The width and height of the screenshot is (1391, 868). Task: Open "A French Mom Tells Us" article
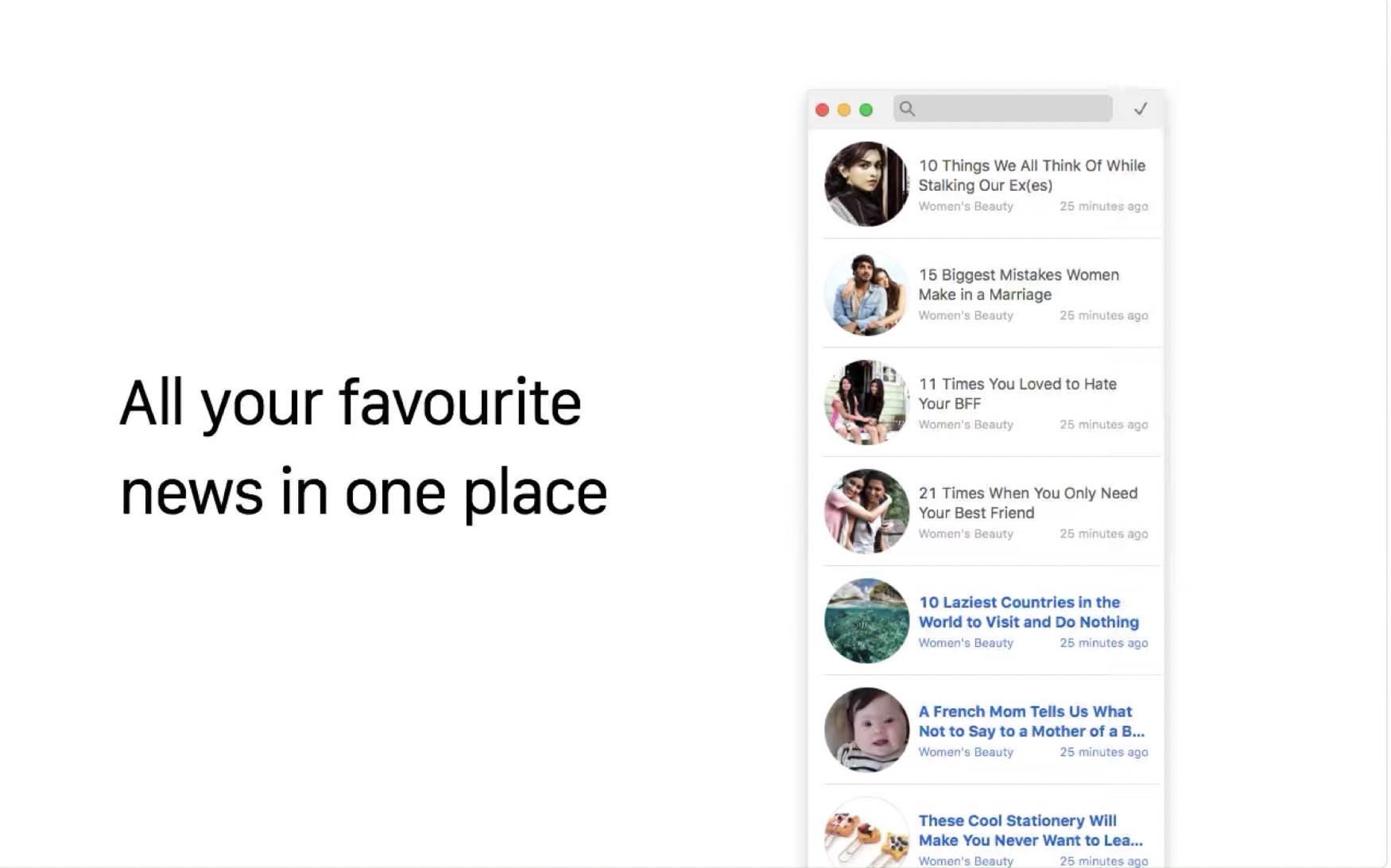pos(1031,721)
